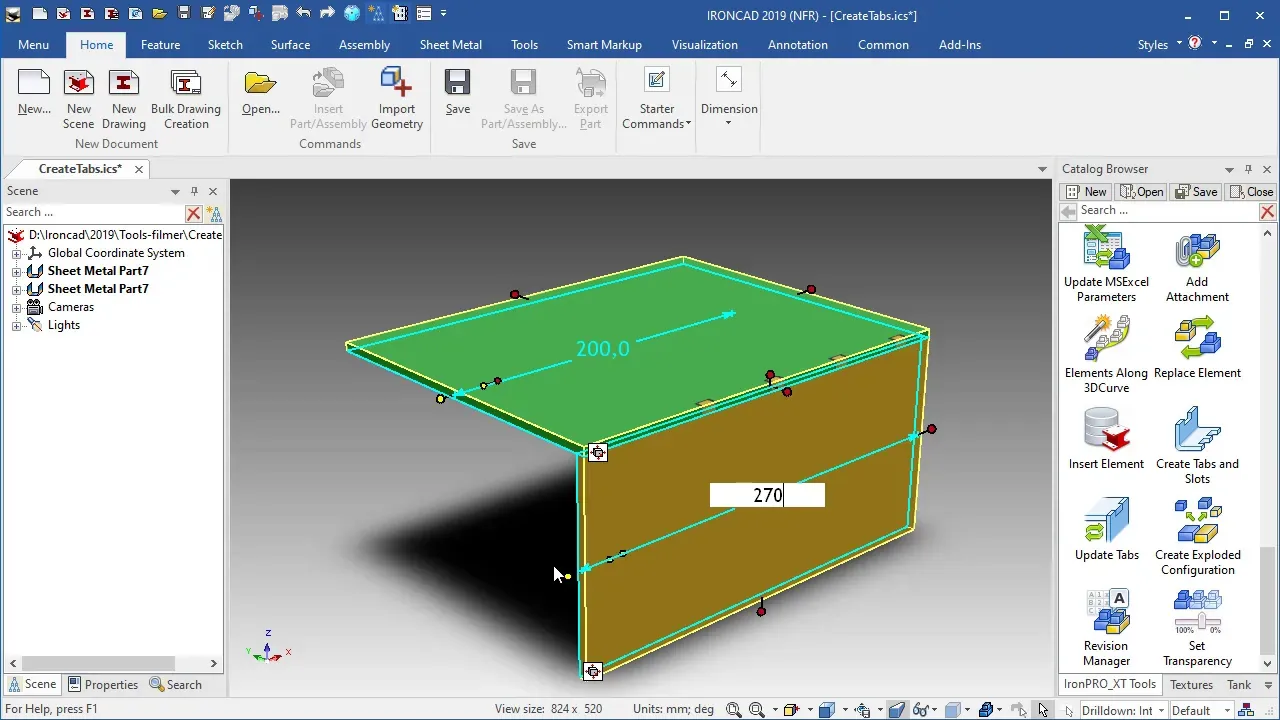Close the CreateTabs.ics document tab
1280x720 pixels.
[x=140, y=169]
